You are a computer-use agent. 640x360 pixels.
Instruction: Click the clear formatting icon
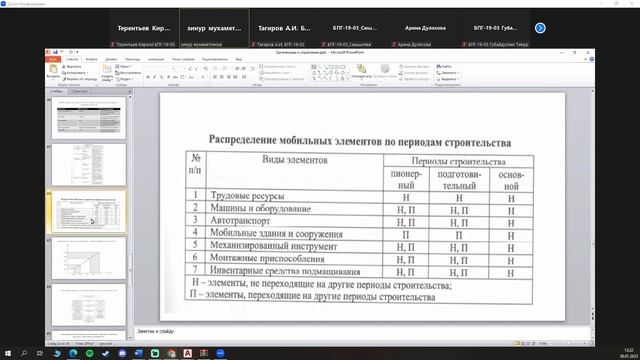point(205,68)
